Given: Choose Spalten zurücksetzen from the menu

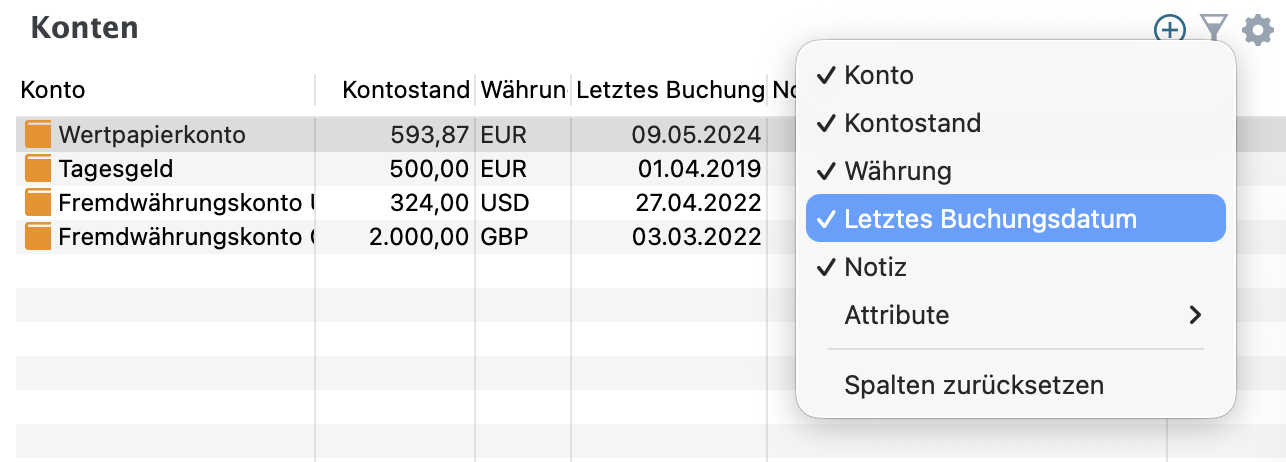Looking at the screenshot, I should [x=974, y=385].
